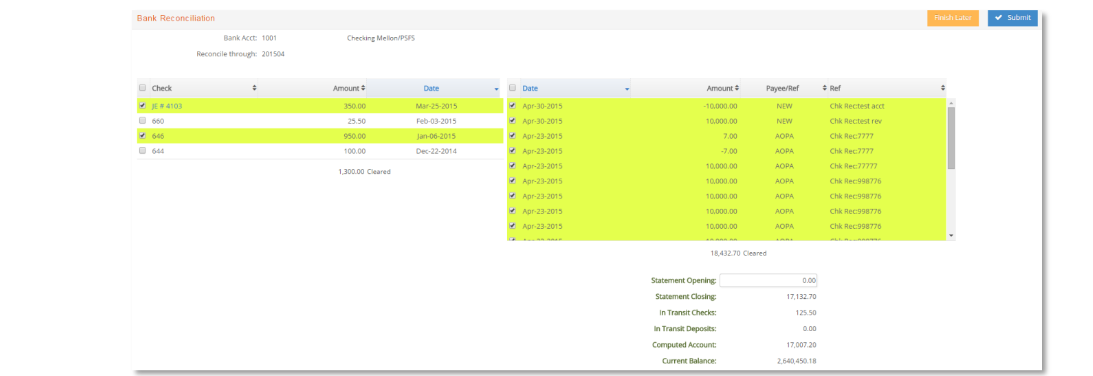Viewport: 1093px width, 376px height.
Task: Click the Payee/Ref column header label
Action: pos(784,89)
